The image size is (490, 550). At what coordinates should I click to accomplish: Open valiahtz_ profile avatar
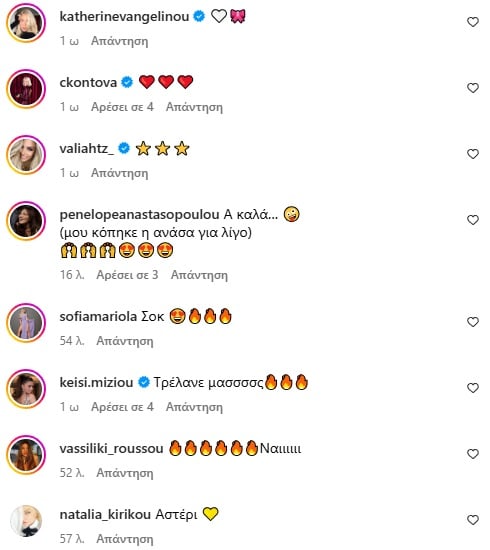pos(26,155)
